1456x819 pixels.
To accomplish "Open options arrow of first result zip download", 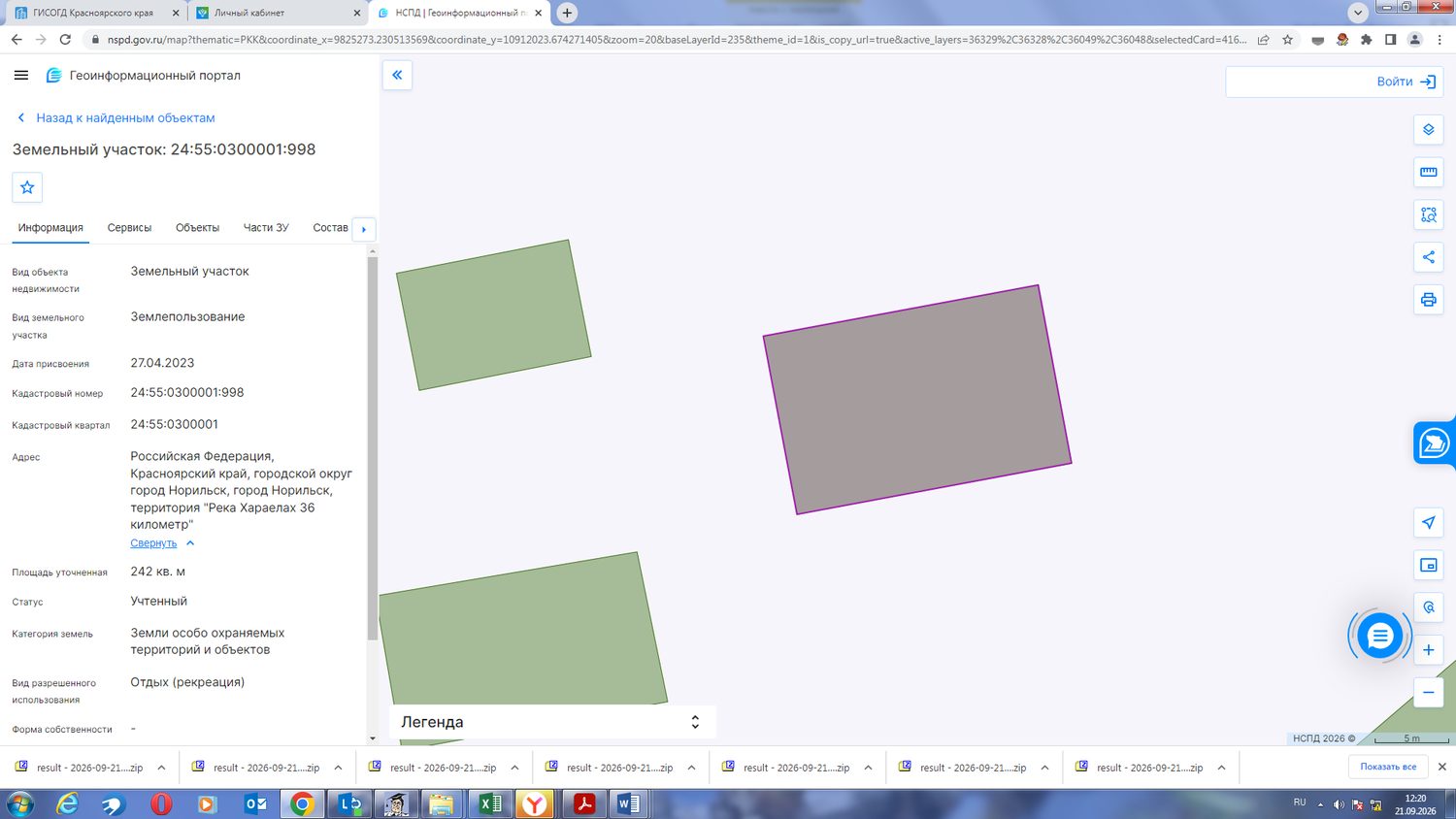I will tap(161, 768).
